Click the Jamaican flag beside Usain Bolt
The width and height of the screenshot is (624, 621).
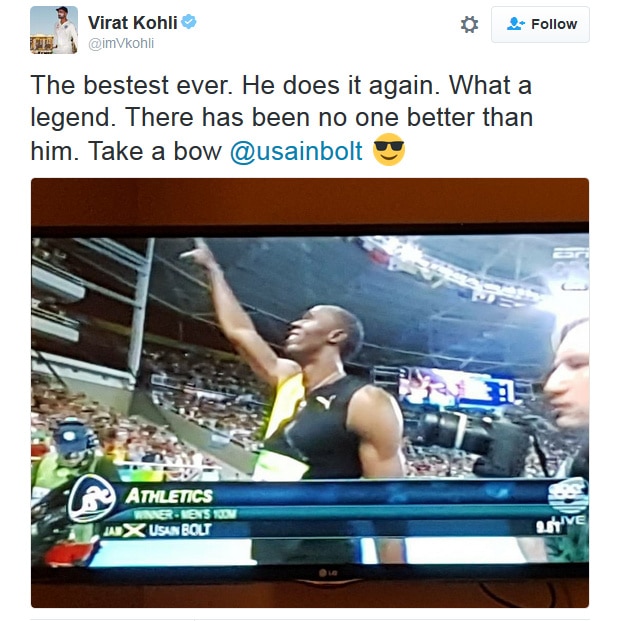coord(134,530)
